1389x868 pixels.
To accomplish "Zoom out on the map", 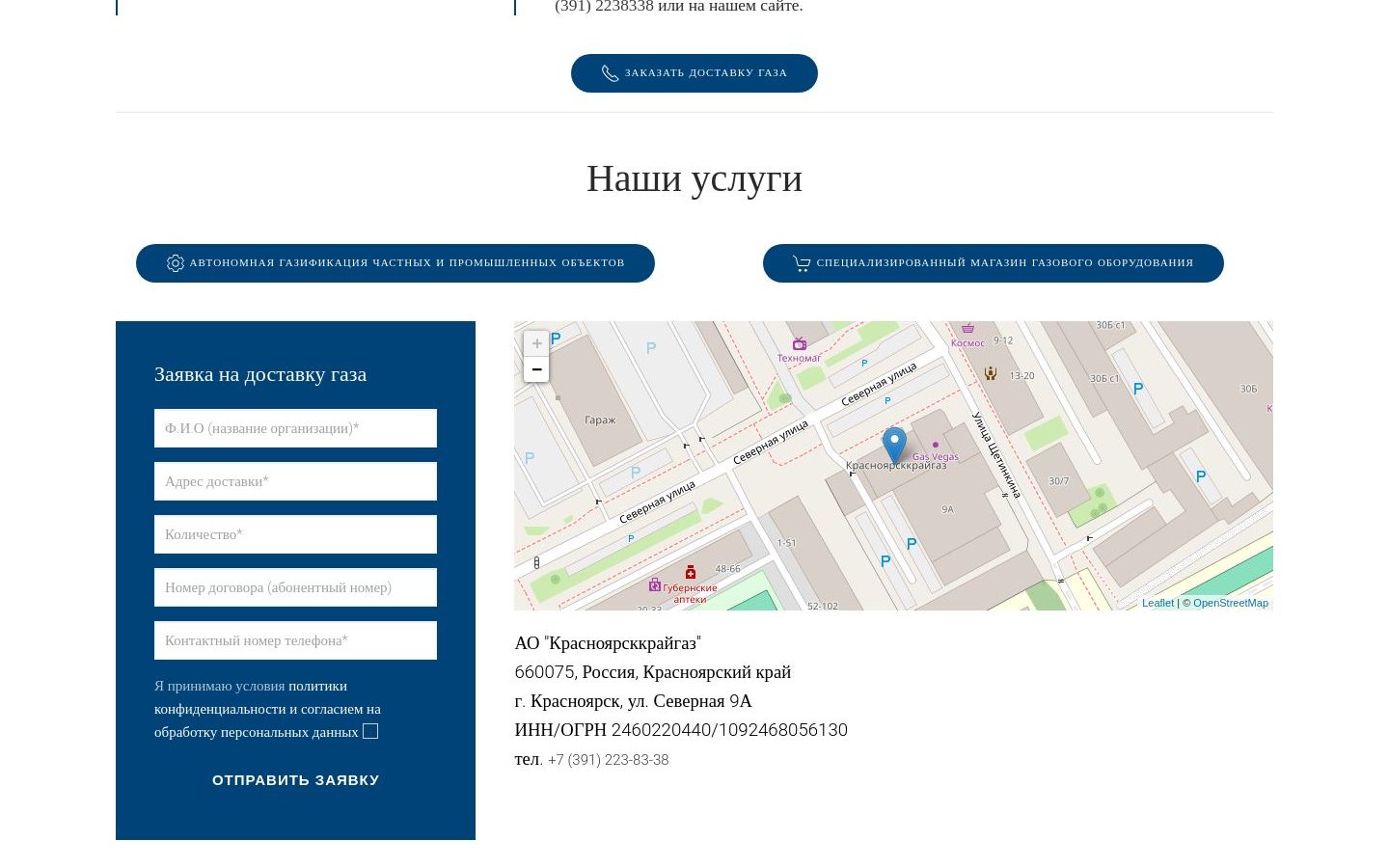I will coord(536,369).
